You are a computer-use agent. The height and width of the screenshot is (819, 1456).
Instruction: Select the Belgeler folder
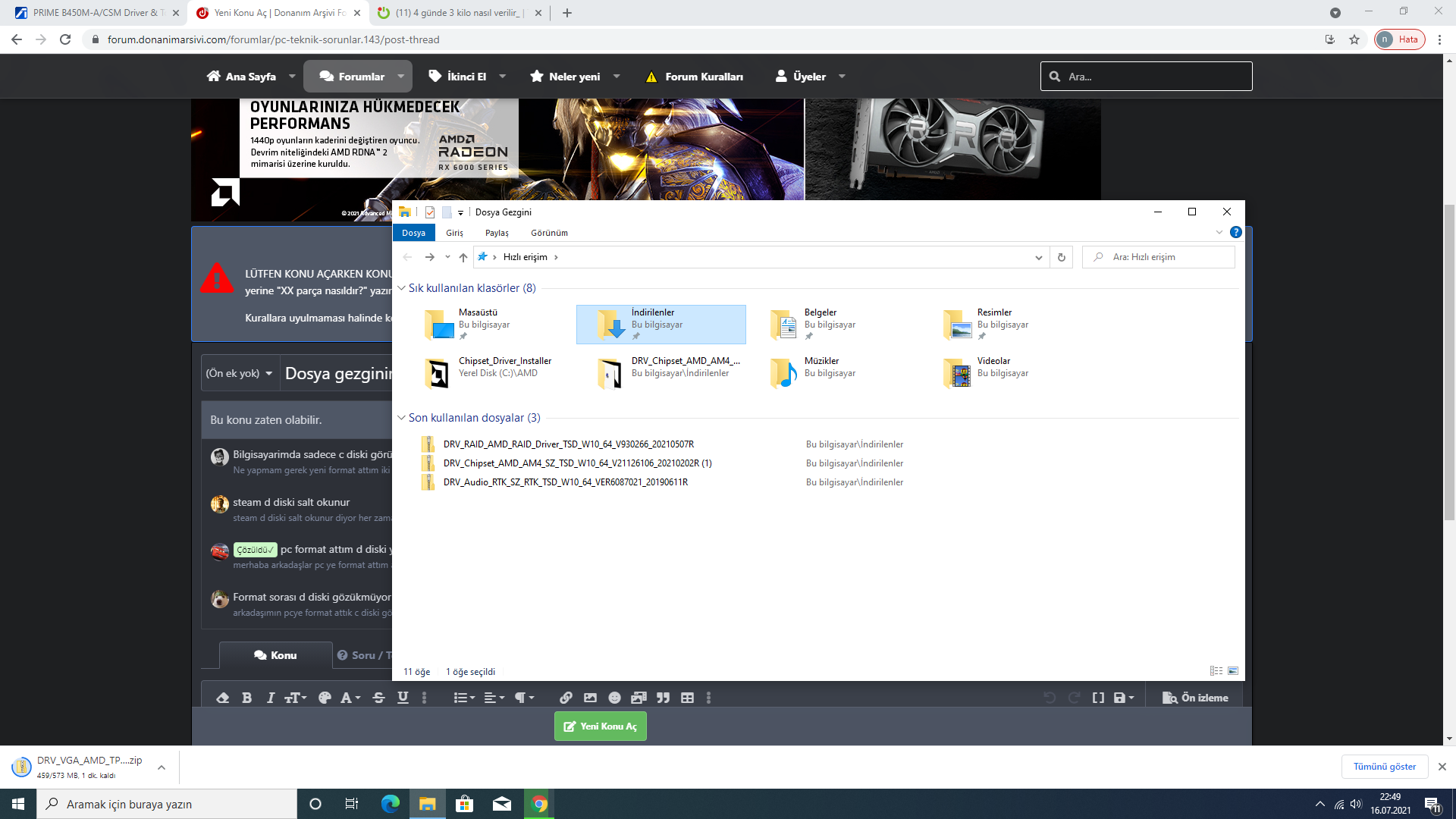tap(834, 325)
